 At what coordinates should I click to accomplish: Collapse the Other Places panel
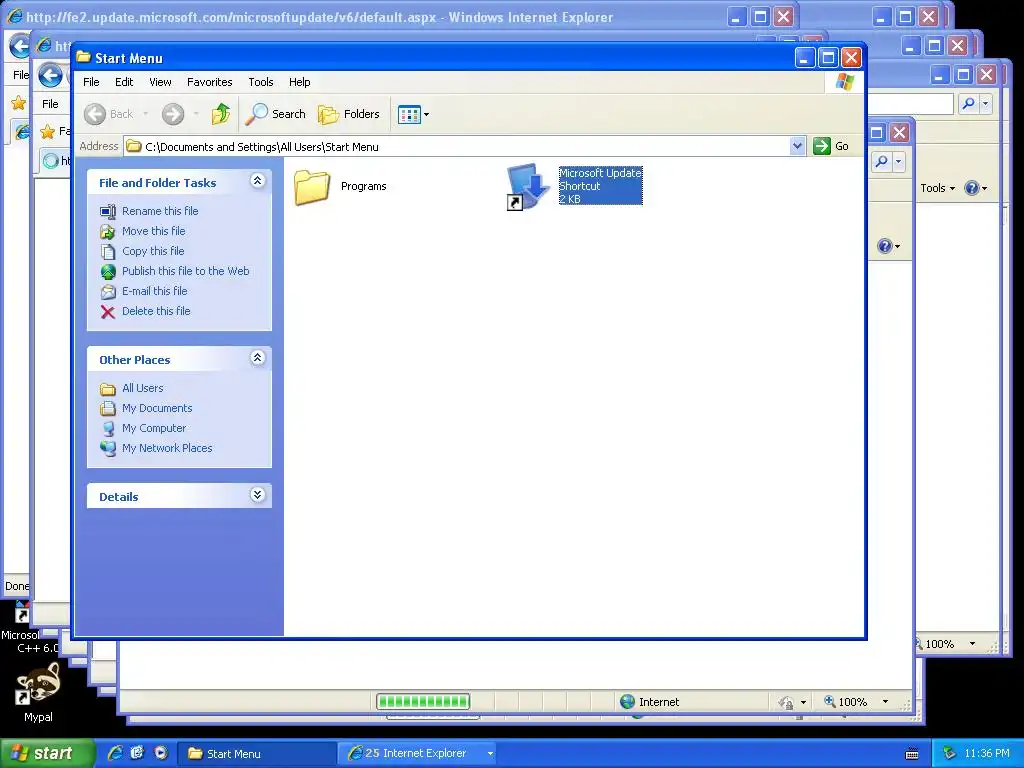click(257, 358)
